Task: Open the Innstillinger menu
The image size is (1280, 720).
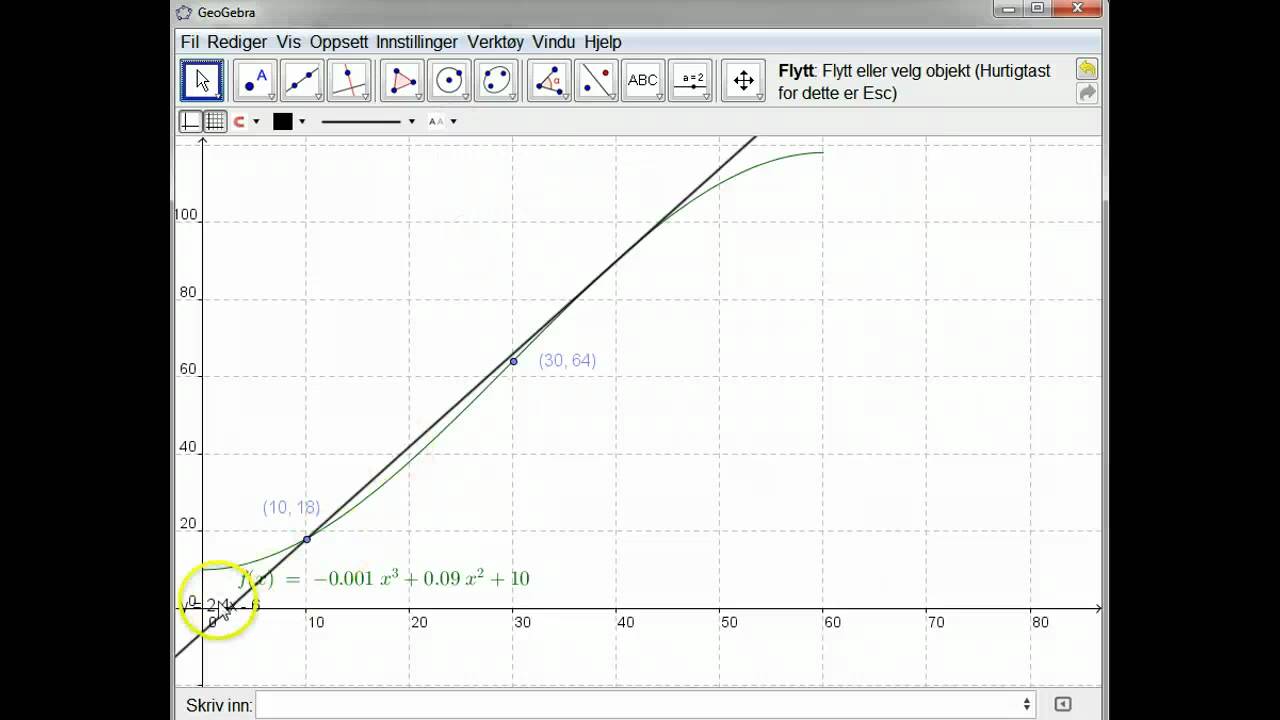Action: (417, 42)
